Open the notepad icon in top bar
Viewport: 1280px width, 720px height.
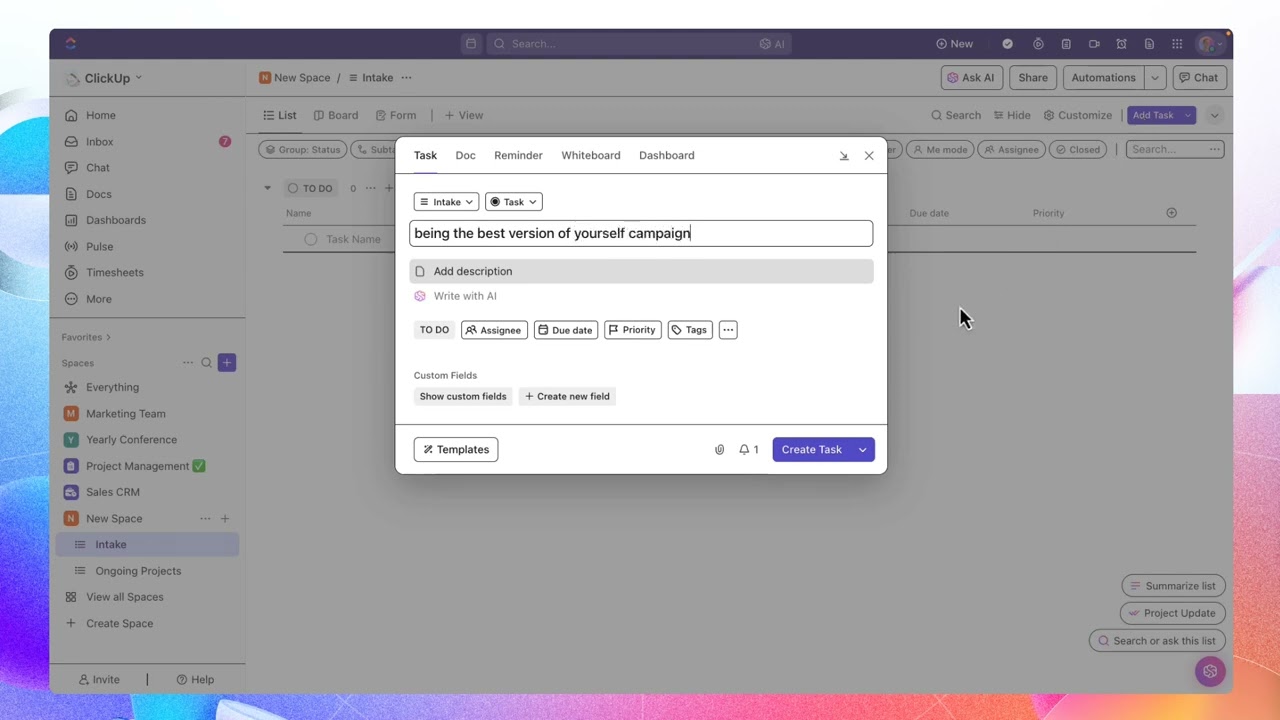pyautogui.click(x=1066, y=44)
